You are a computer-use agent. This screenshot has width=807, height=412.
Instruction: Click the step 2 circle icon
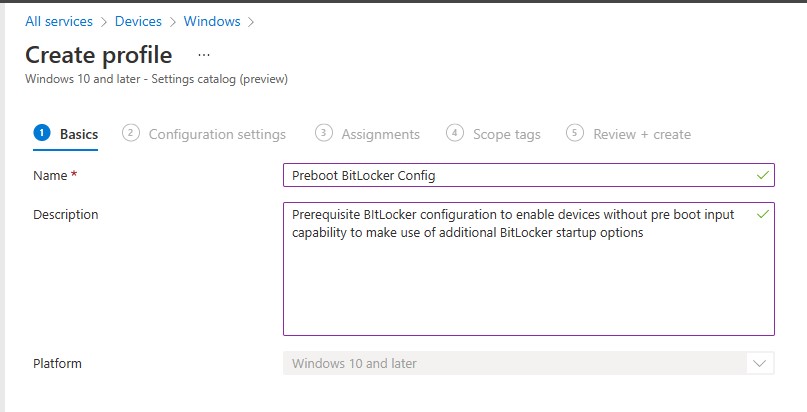(130, 133)
